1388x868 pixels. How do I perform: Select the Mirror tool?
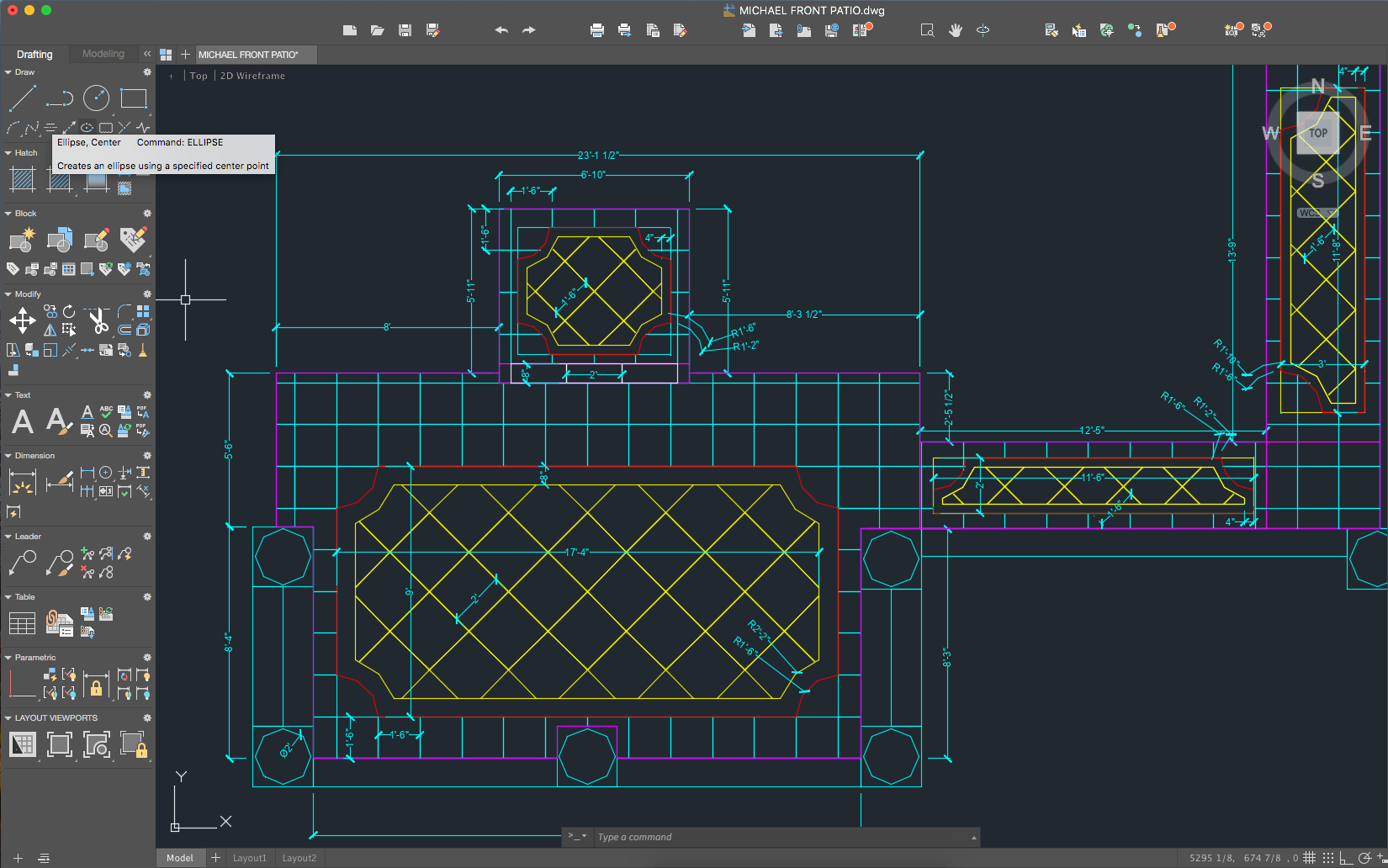click(50, 330)
